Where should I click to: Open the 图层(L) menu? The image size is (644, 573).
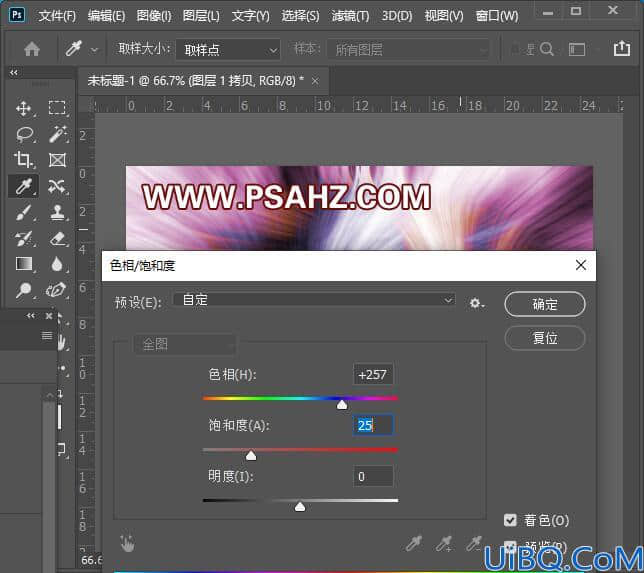pos(201,16)
